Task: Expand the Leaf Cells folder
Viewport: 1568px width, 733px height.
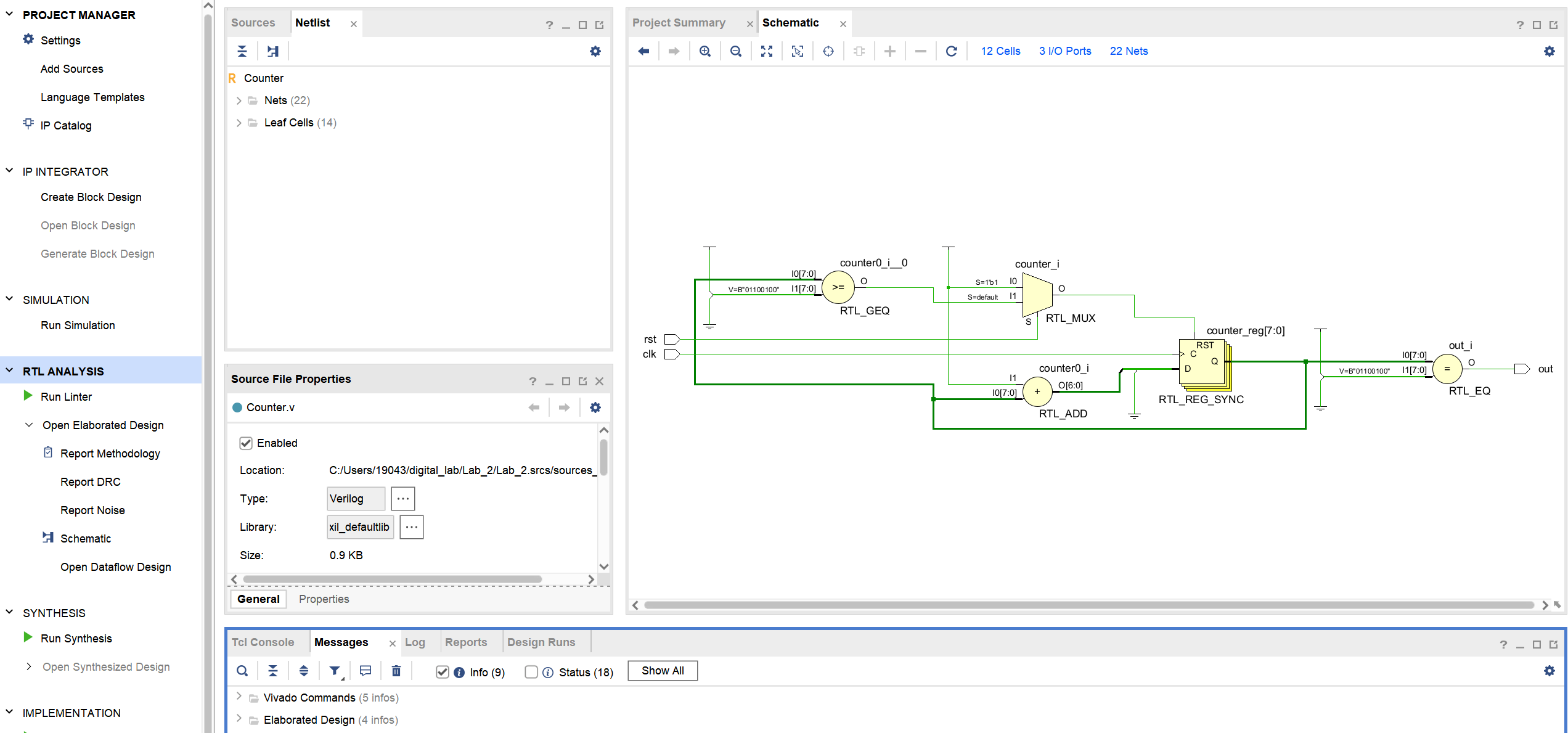Action: pos(239,123)
